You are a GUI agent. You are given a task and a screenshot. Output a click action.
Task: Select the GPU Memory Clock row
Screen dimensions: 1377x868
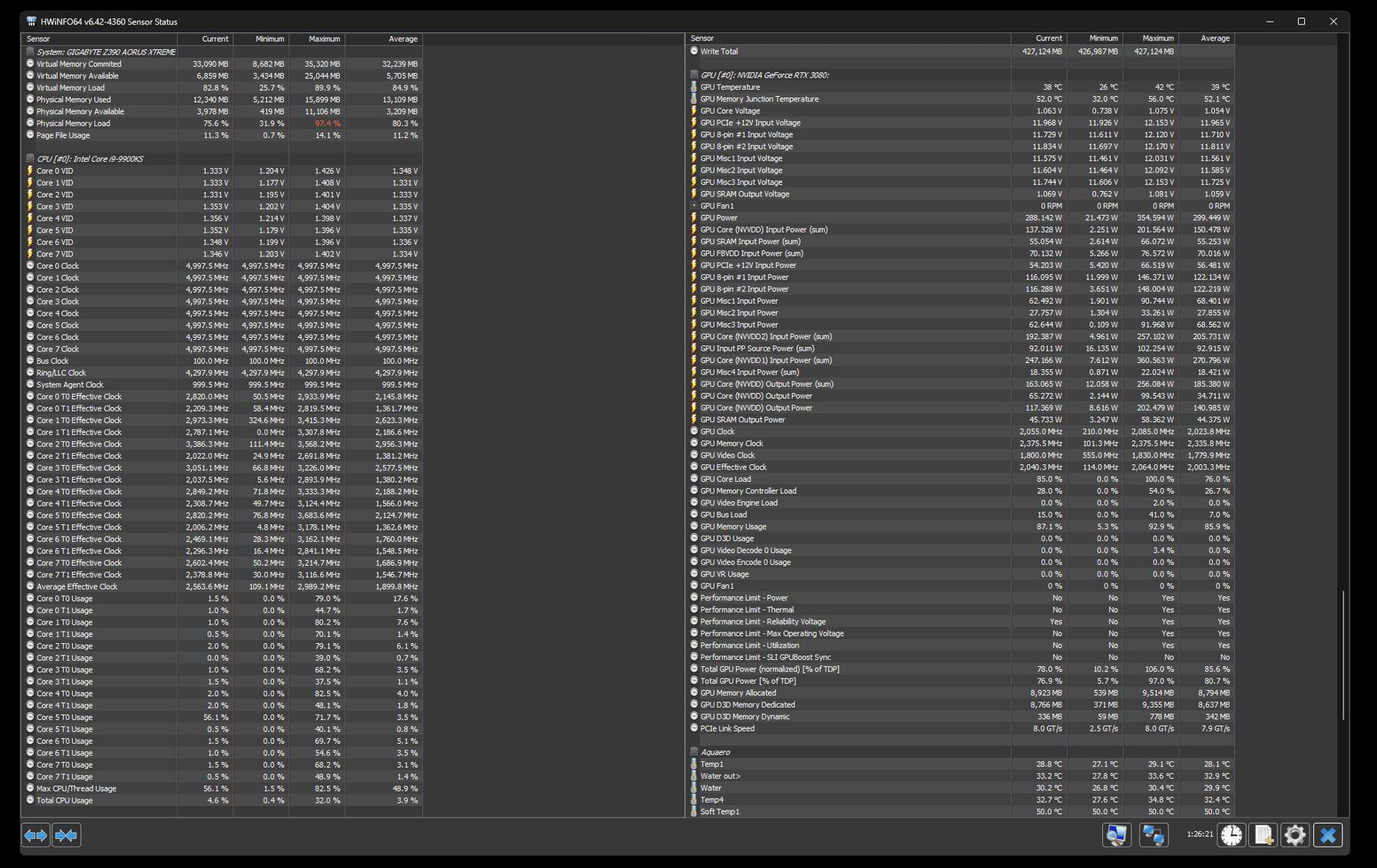coord(961,444)
